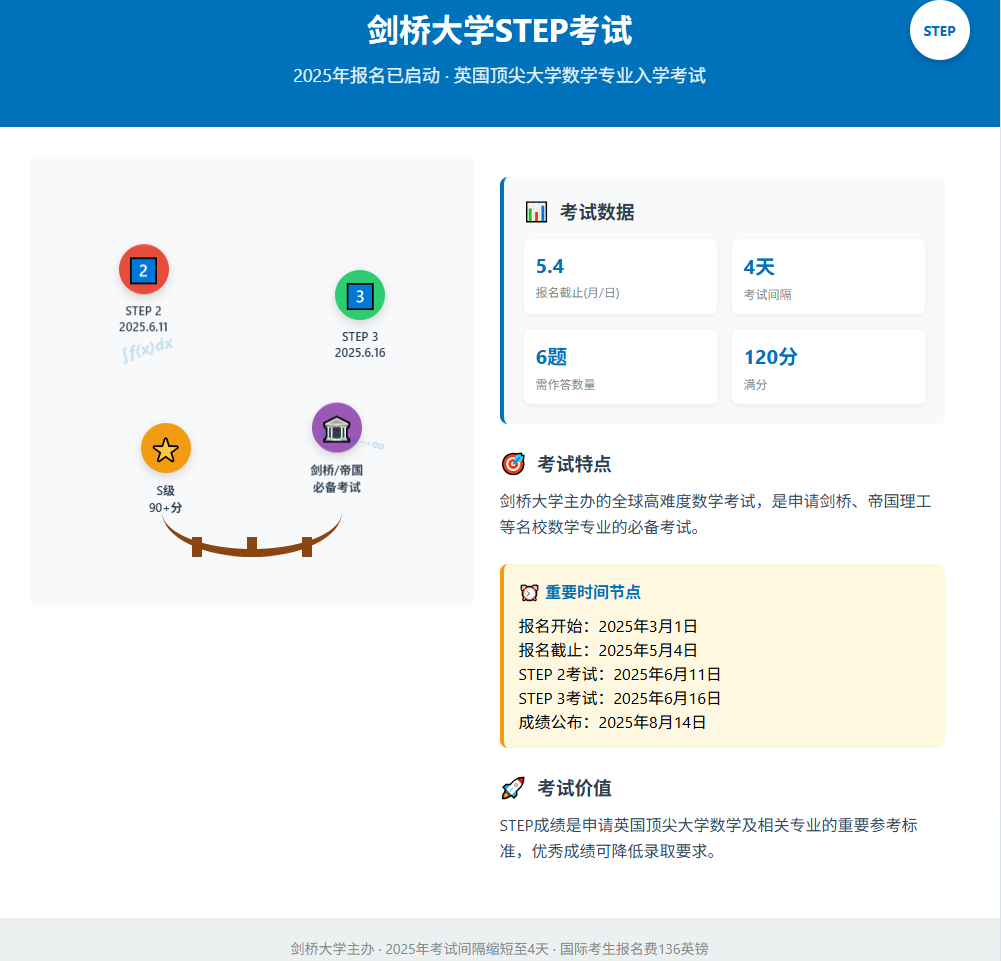Click the bar chart icon beside 考试数据
The width and height of the screenshot is (1001, 961).
(536, 212)
